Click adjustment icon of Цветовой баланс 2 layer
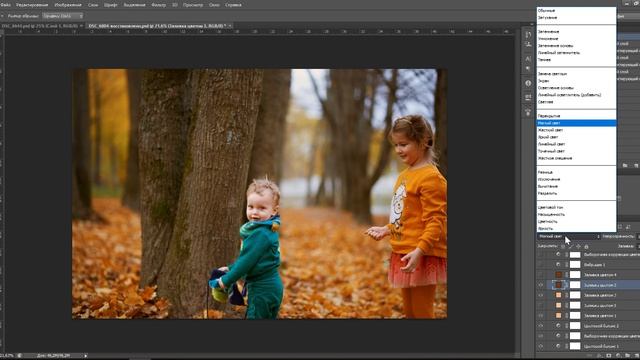Screen dimensions: 640x360 point(558,326)
